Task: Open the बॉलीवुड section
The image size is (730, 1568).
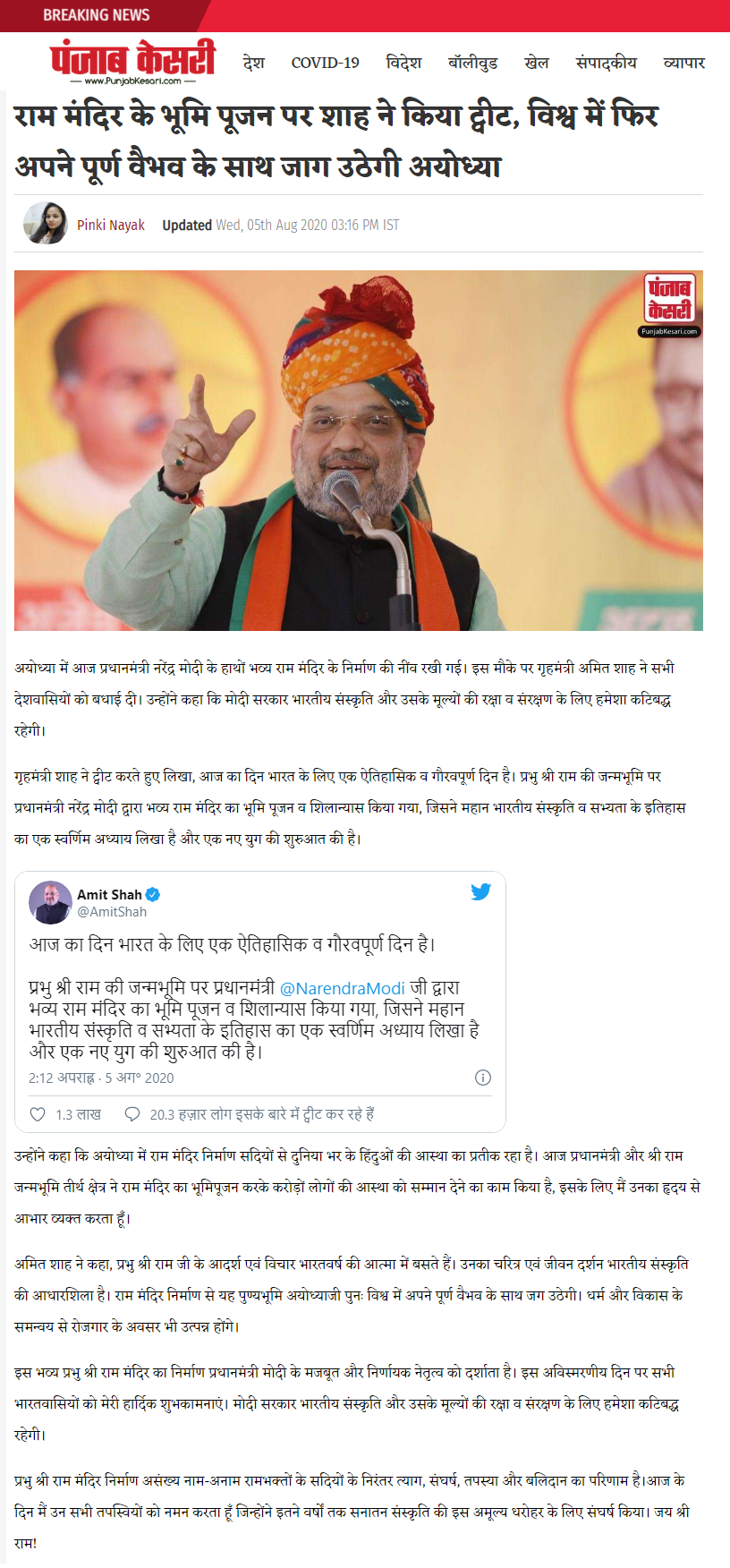Action: pos(472,63)
